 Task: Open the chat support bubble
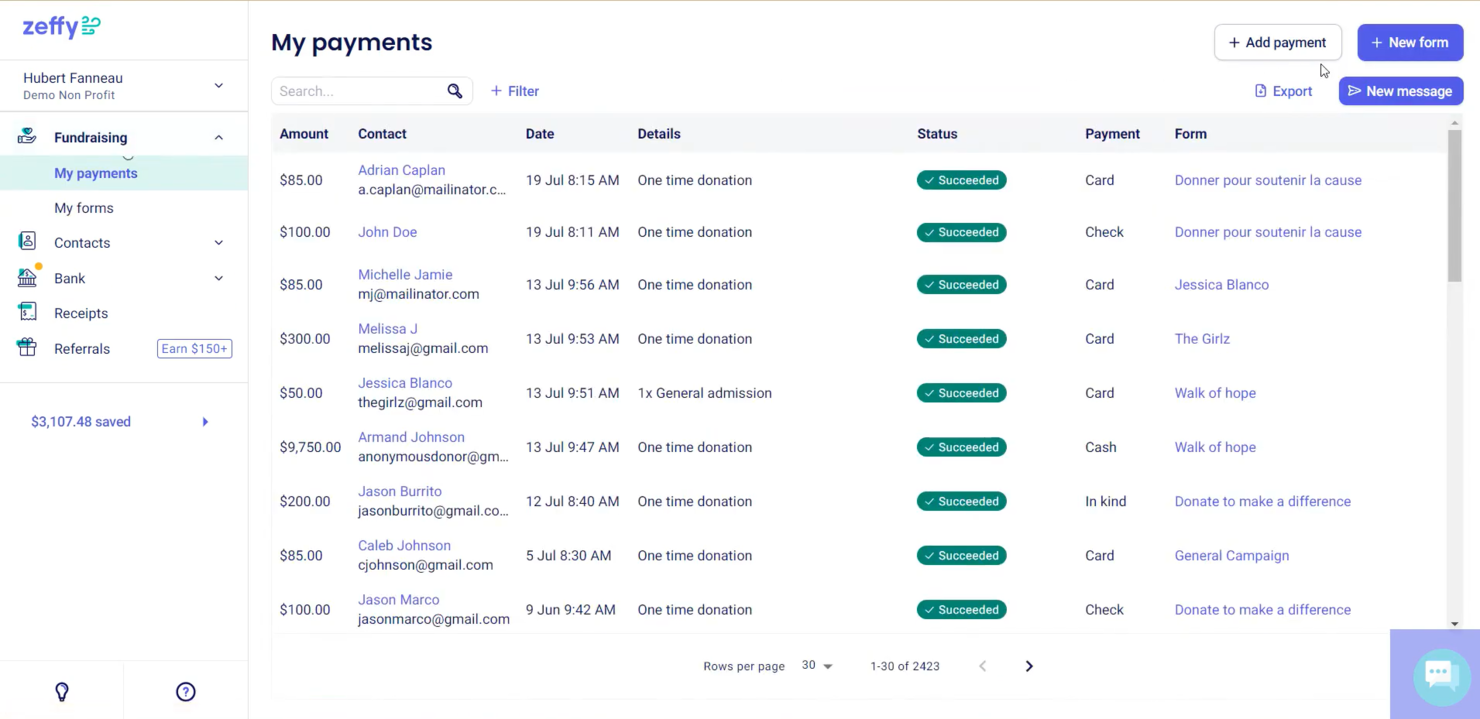1440,675
